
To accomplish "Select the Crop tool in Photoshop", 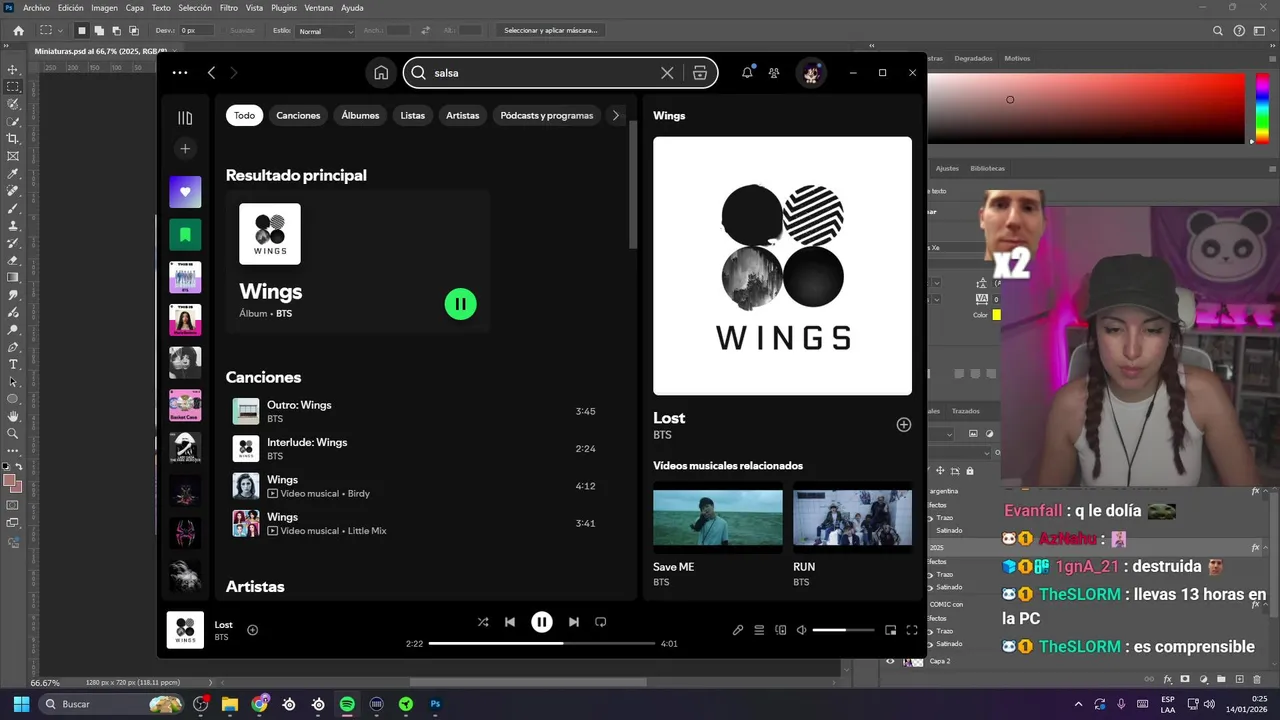I will click(x=13, y=139).
